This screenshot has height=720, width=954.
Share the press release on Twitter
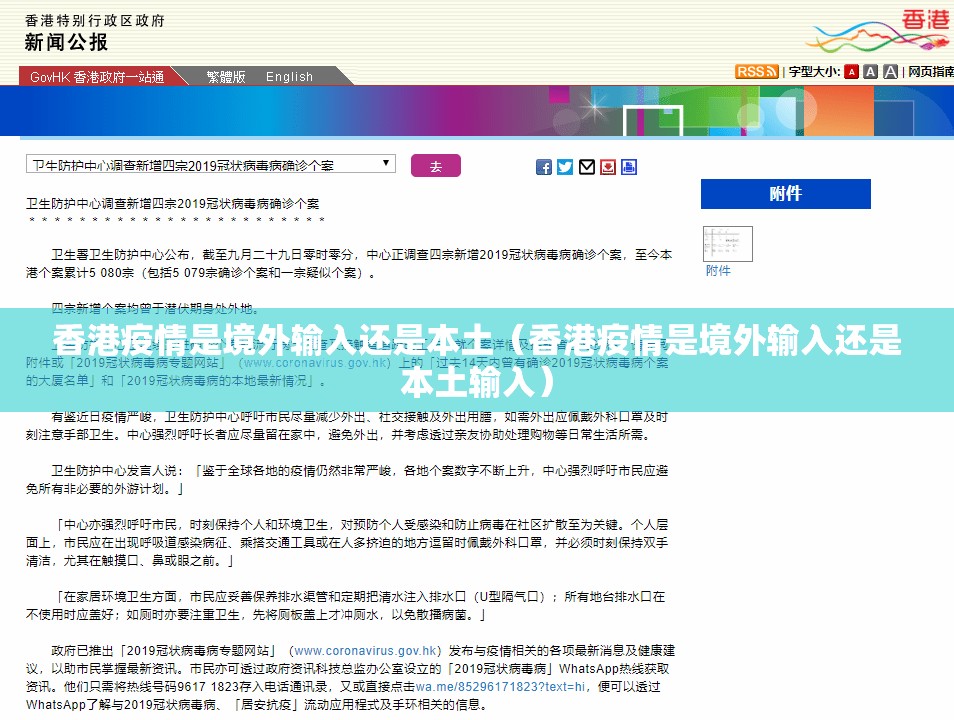coord(565,167)
